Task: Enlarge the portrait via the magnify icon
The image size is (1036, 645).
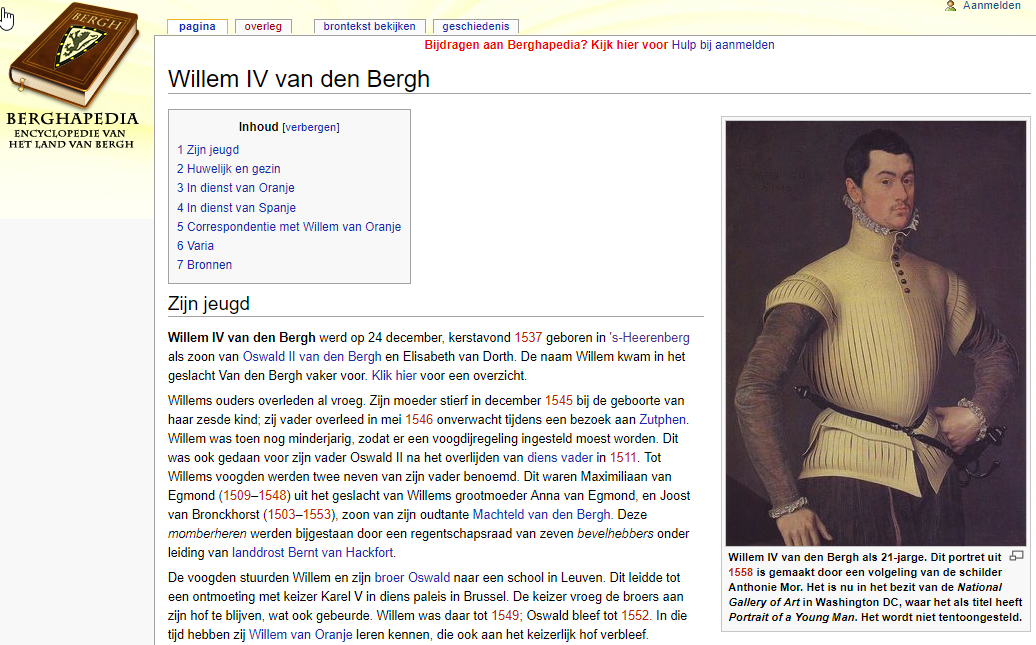Action: pyautogui.click(x=1017, y=556)
